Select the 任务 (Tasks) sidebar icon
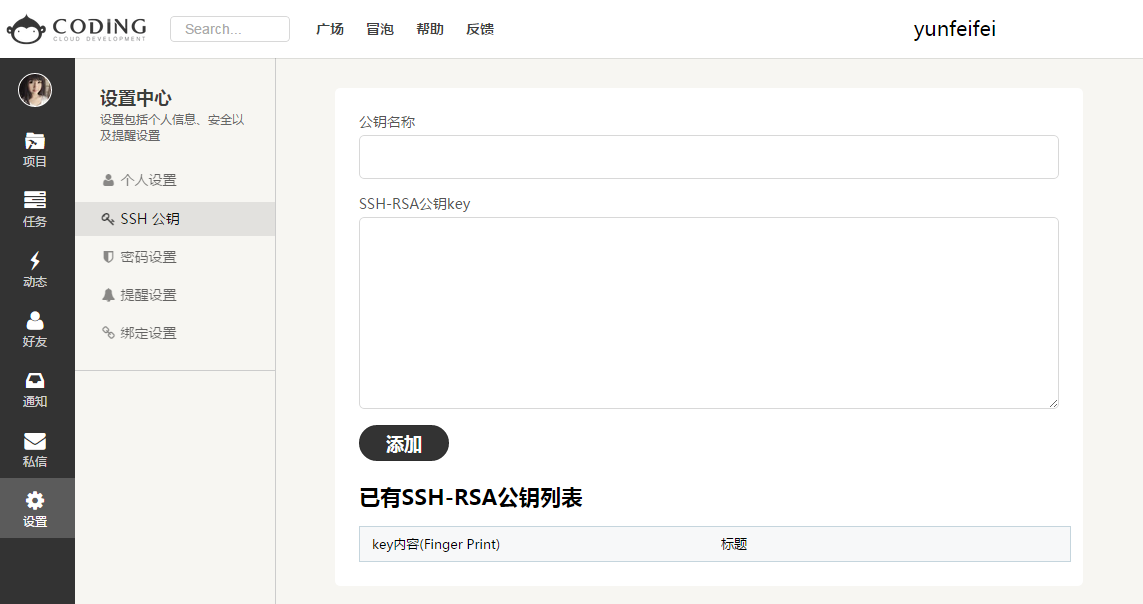 35,208
